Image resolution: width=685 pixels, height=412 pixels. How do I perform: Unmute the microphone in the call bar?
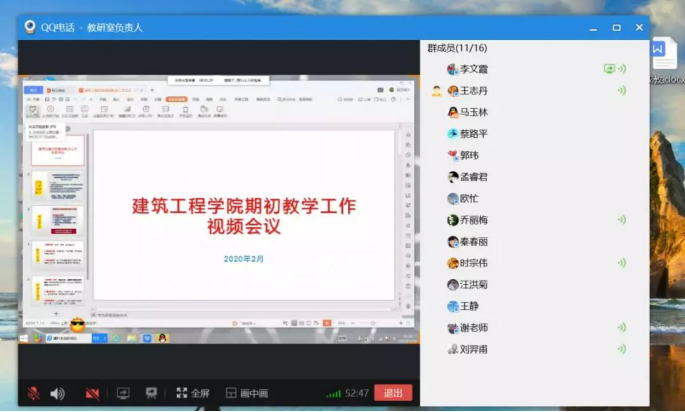(x=33, y=393)
